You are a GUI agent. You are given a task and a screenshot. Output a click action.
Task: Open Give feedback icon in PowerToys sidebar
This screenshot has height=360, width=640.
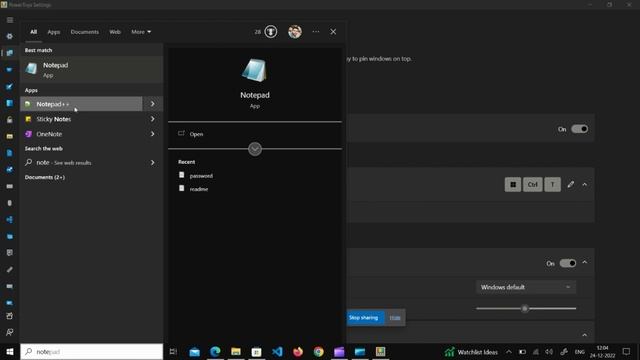(10, 332)
